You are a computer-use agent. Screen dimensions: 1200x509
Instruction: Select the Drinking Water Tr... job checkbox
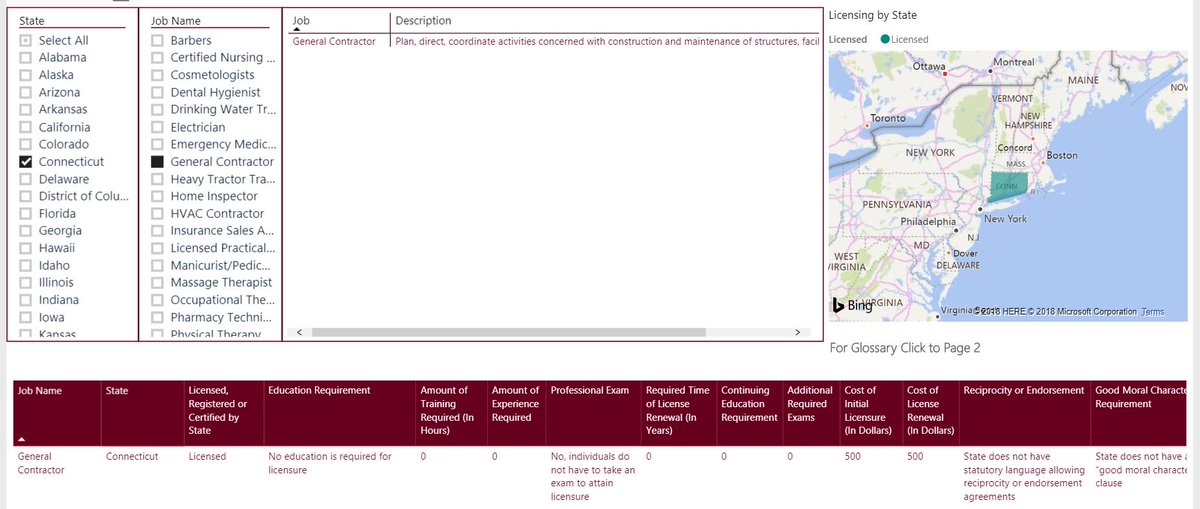(157, 109)
